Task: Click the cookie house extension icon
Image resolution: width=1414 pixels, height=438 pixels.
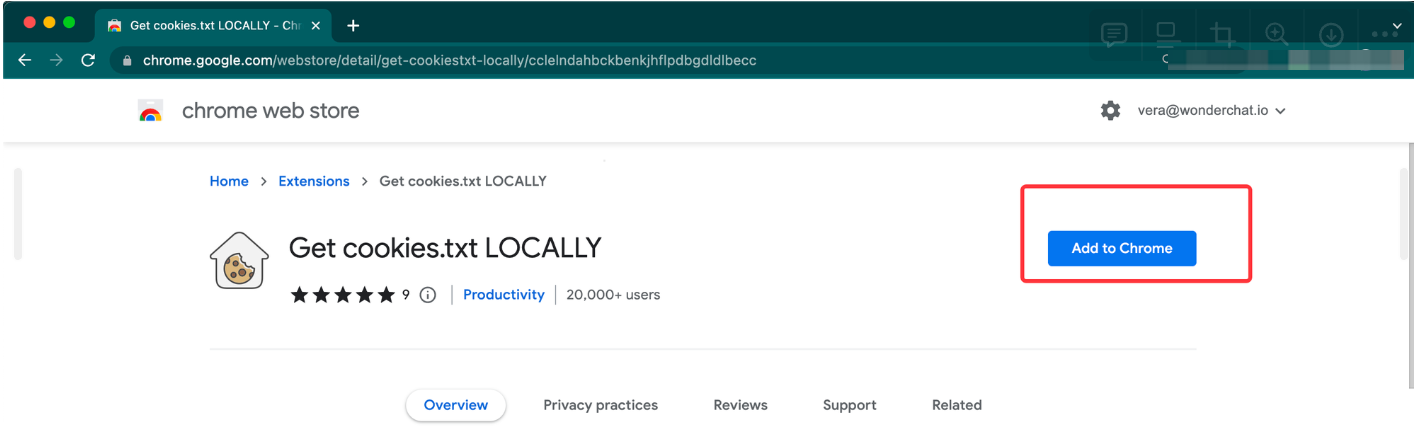Action: tap(239, 260)
